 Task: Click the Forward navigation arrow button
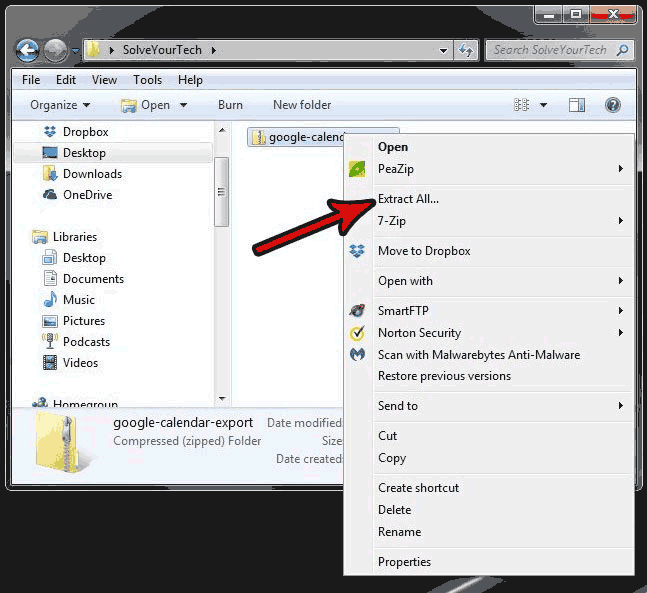coord(56,51)
